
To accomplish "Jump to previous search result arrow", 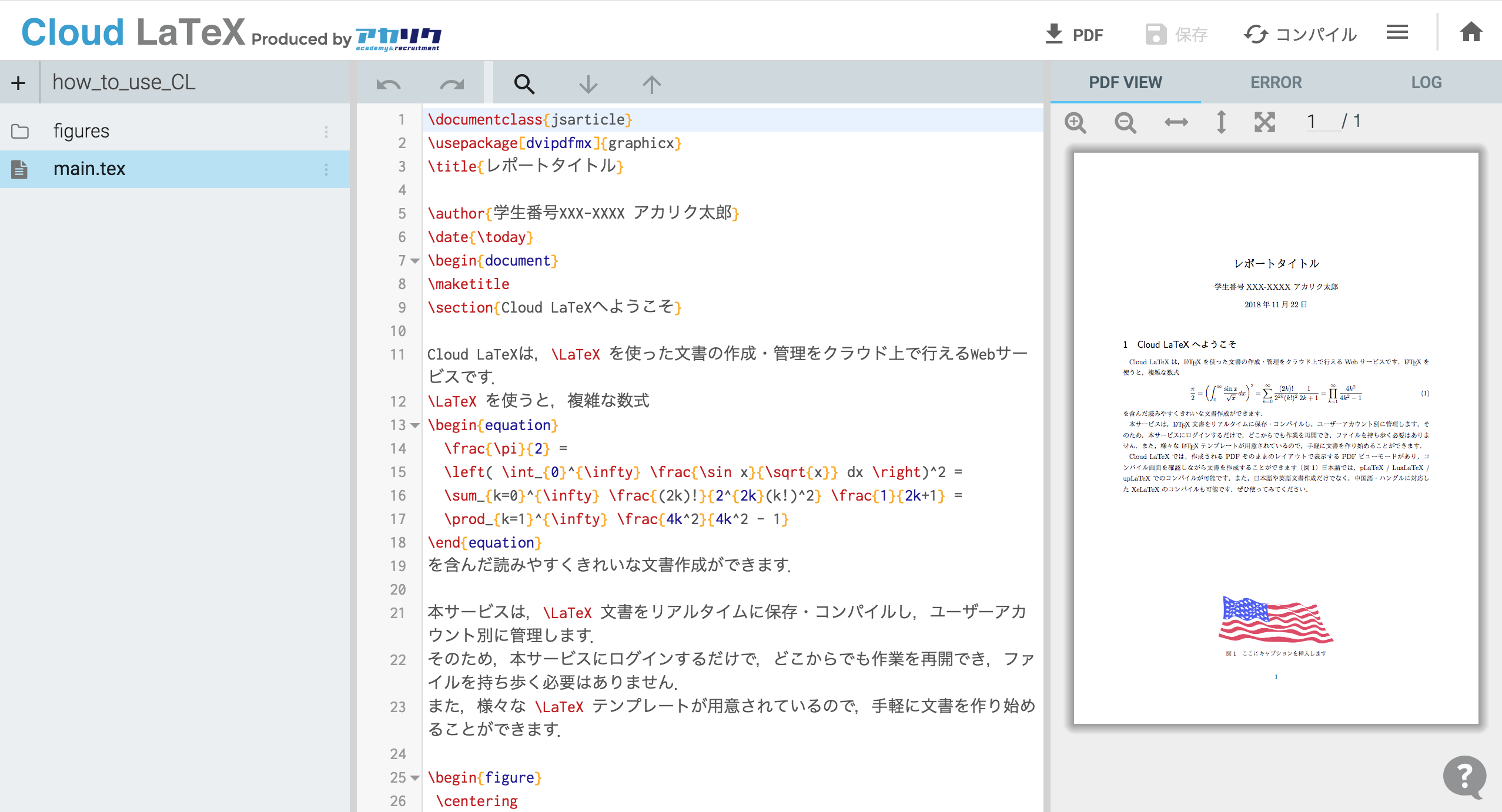I will click(x=651, y=85).
